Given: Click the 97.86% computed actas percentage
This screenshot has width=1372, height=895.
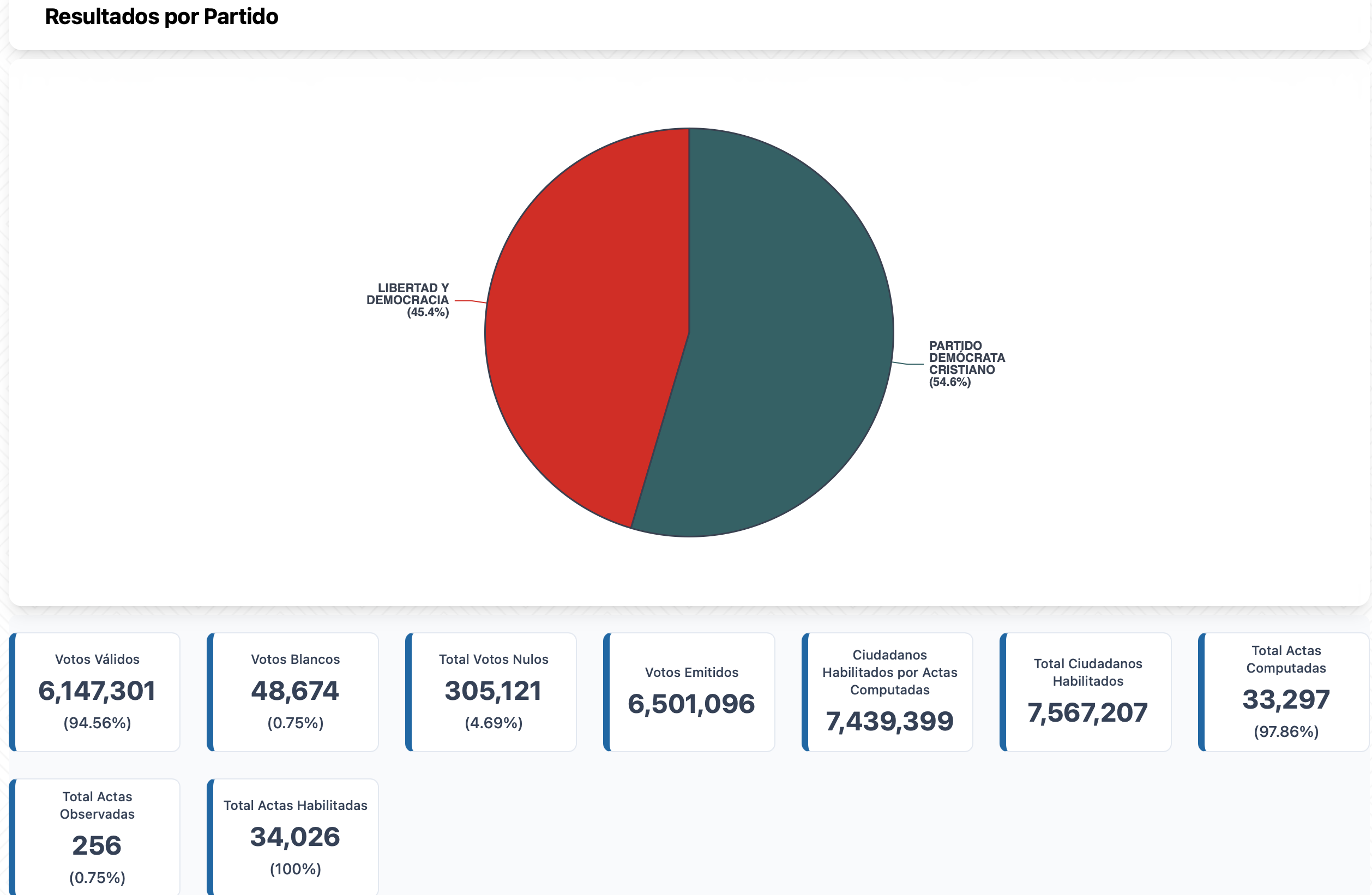Looking at the screenshot, I should click(1285, 731).
